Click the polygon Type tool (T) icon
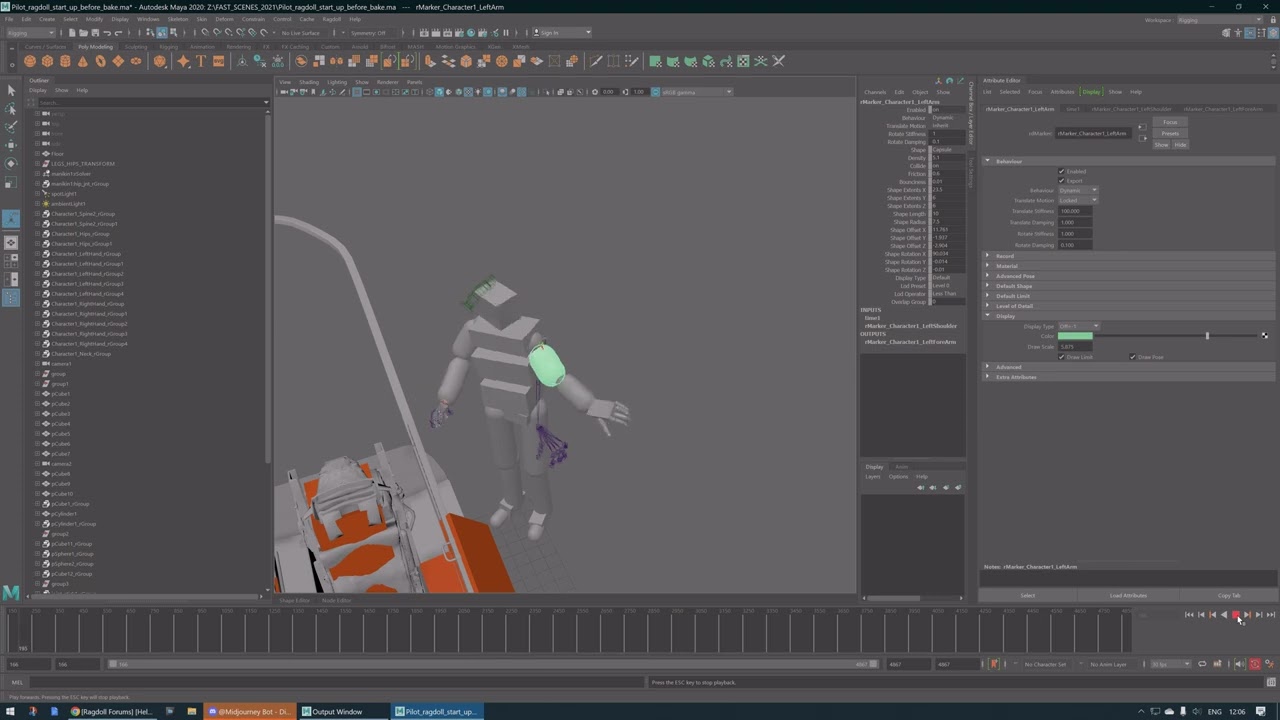The height and width of the screenshot is (720, 1280). (x=201, y=61)
